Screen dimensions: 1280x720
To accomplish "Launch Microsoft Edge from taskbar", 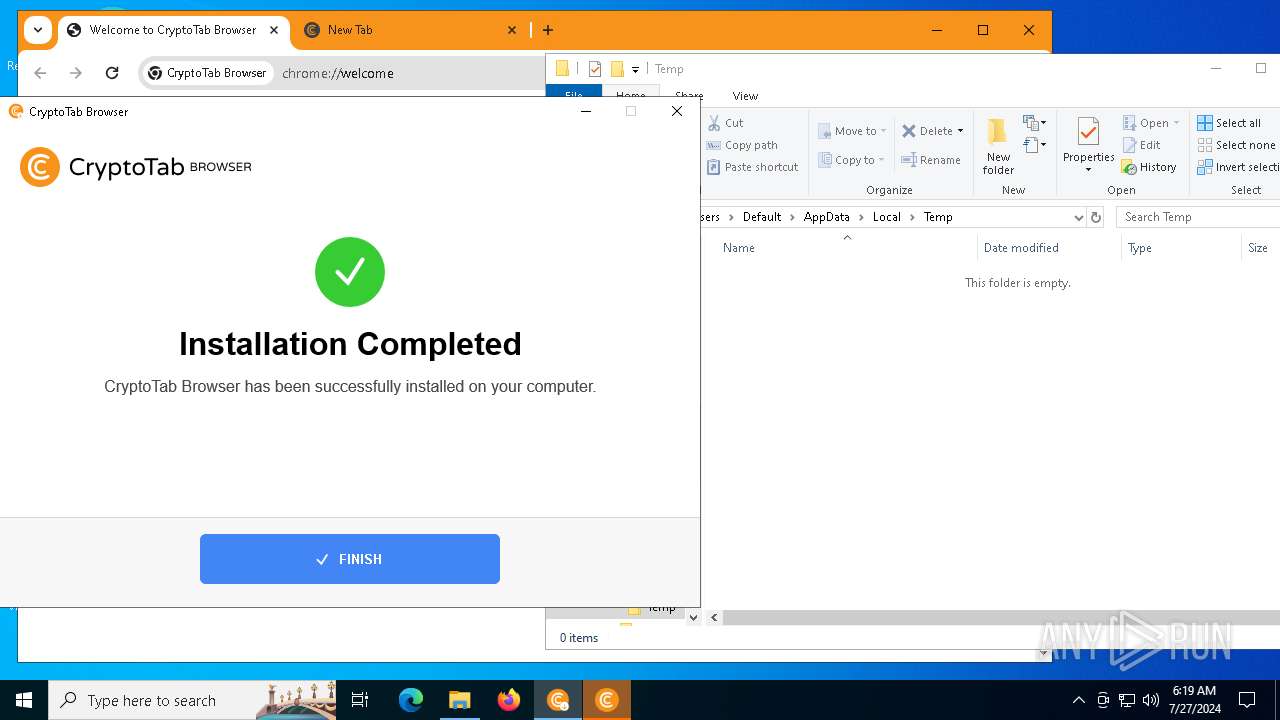I will coord(411,700).
